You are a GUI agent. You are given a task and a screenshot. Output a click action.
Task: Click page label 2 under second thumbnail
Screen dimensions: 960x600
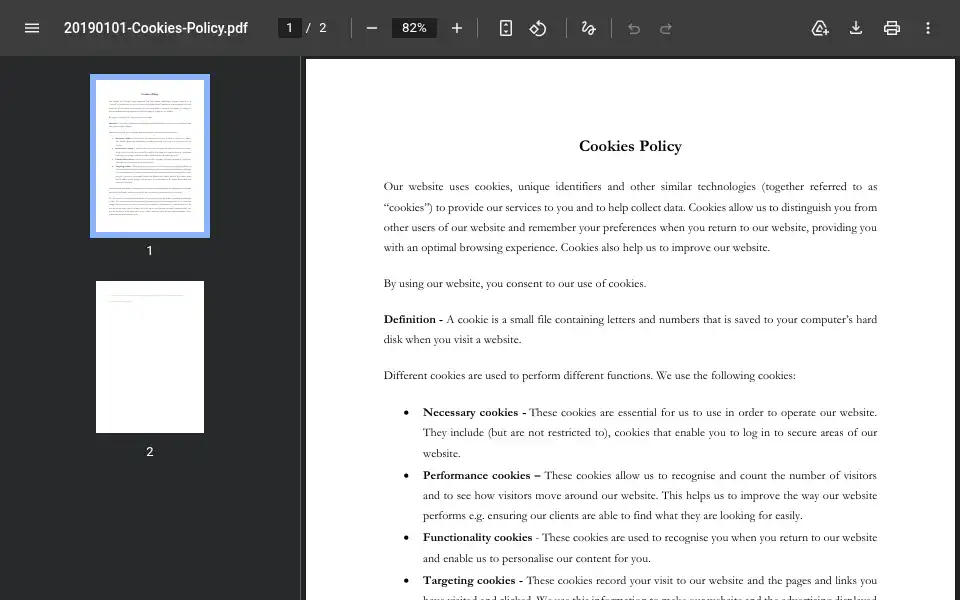[149, 452]
